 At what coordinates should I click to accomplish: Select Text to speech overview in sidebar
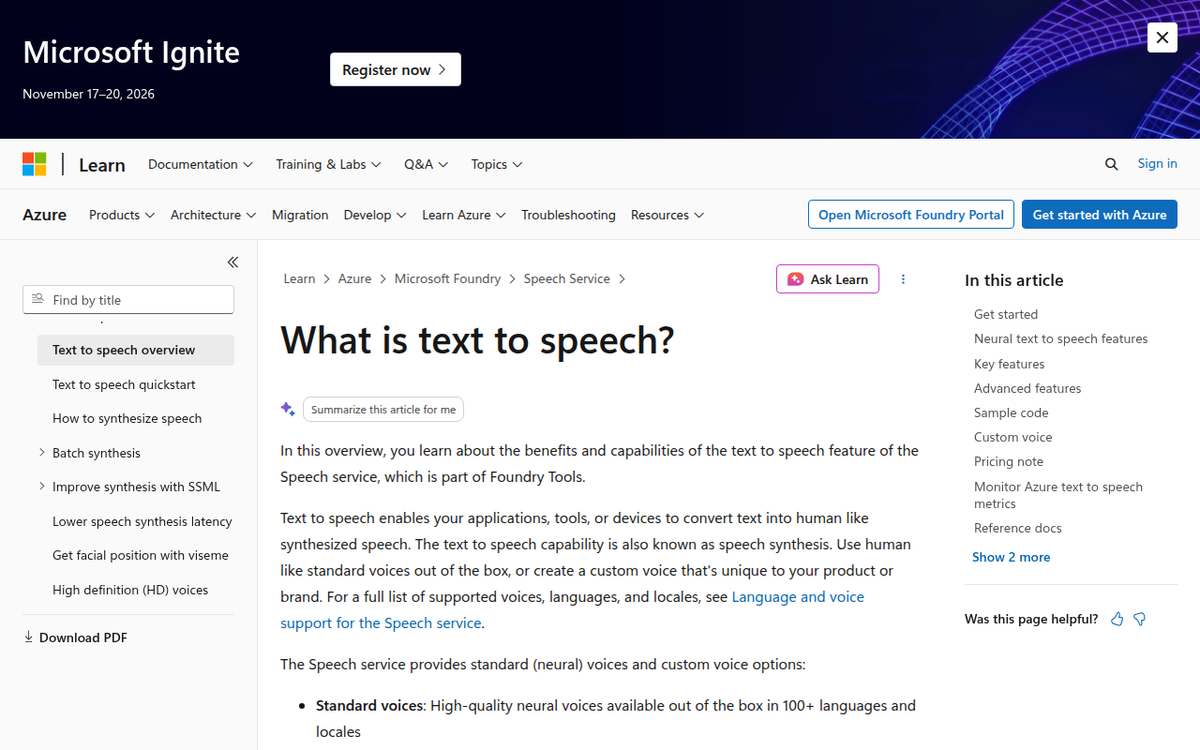(136, 350)
